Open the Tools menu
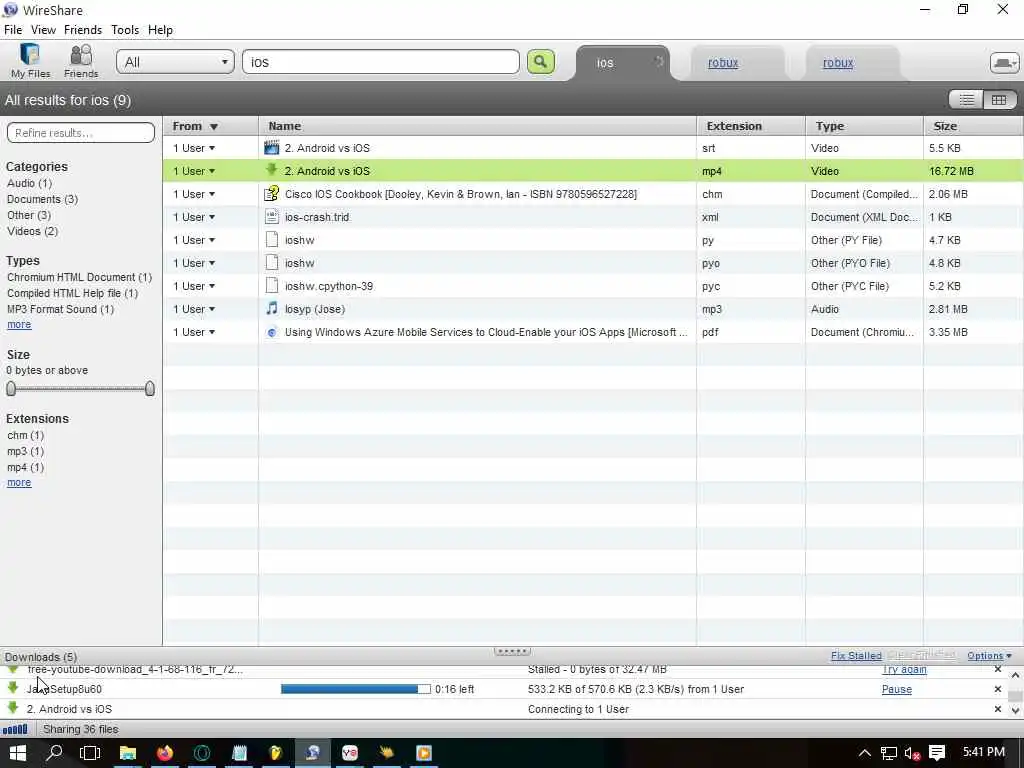Viewport: 1024px width, 768px height. tap(125, 30)
